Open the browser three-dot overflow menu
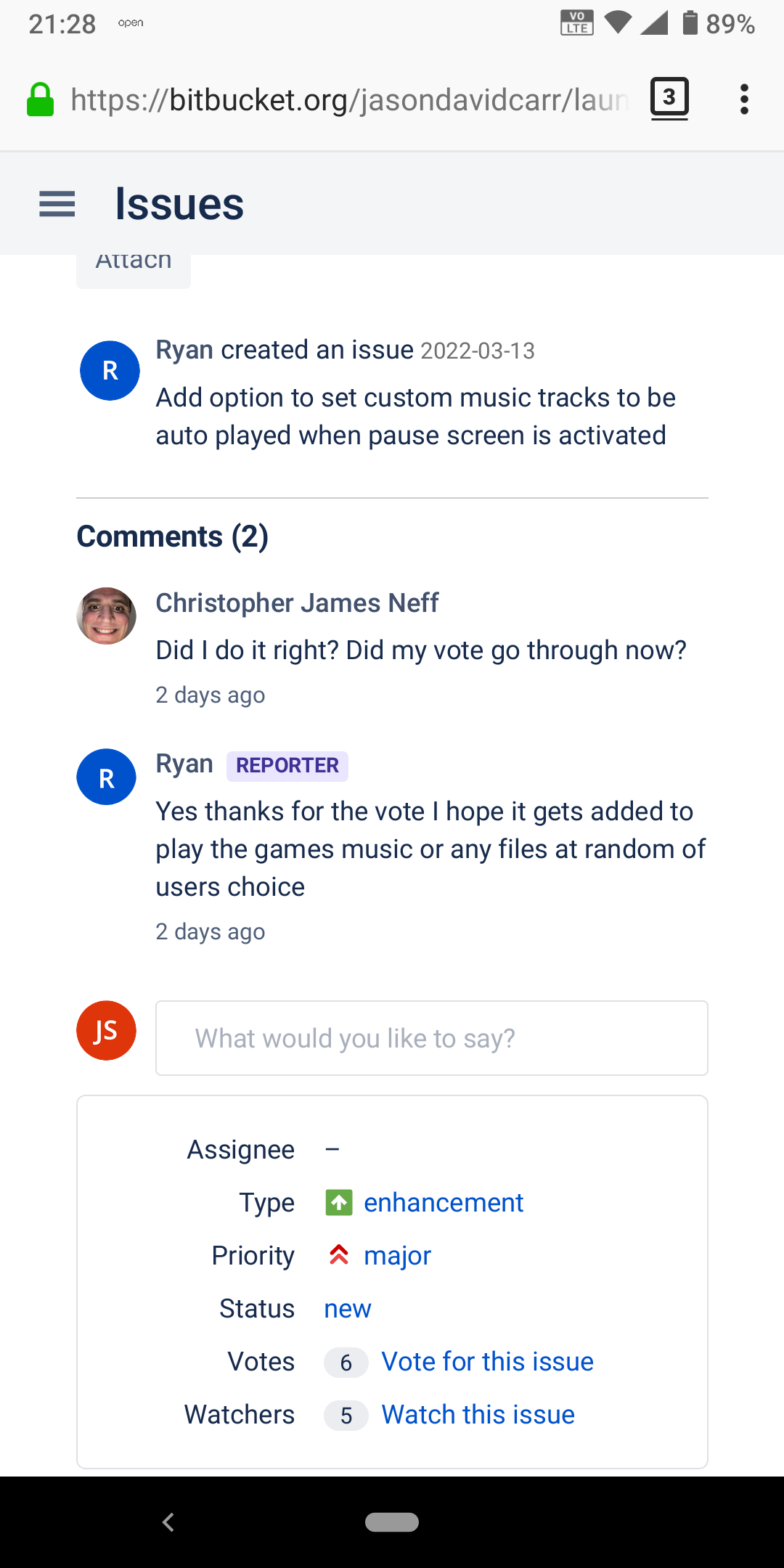Image resolution: width=784 pixels, height=1568 pixels. 744,99
